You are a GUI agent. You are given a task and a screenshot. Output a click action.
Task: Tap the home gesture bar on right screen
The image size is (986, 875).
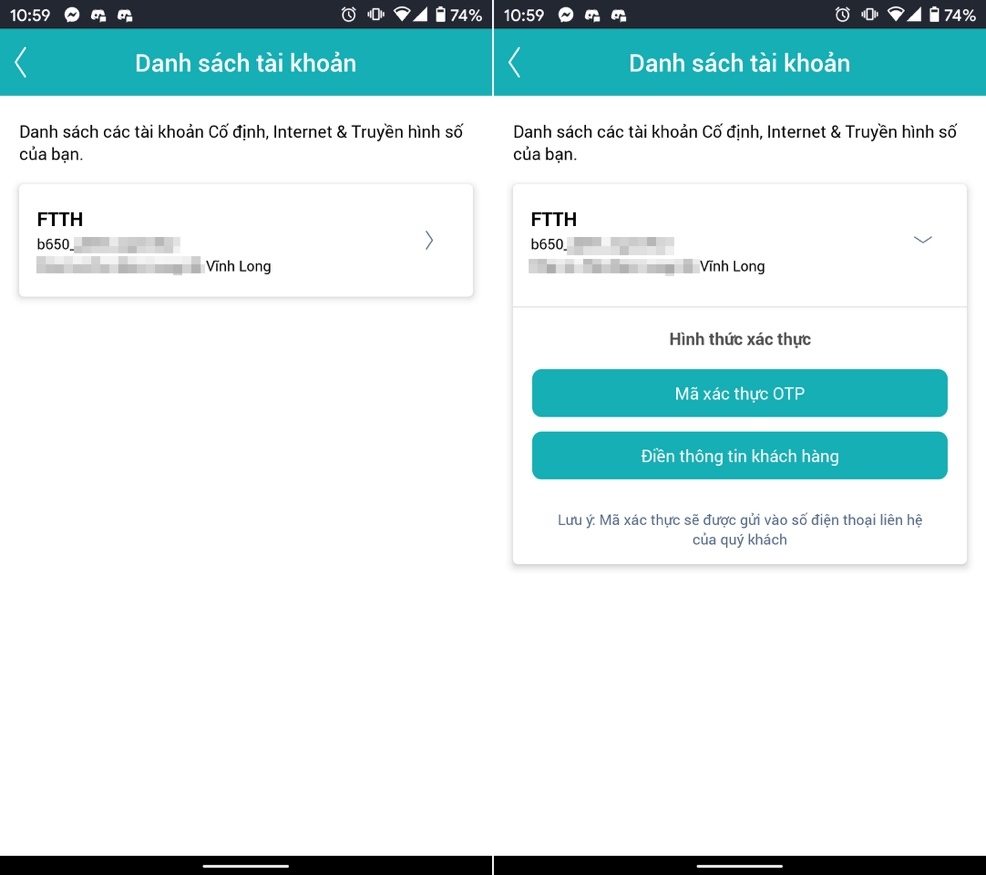(739, 865)
